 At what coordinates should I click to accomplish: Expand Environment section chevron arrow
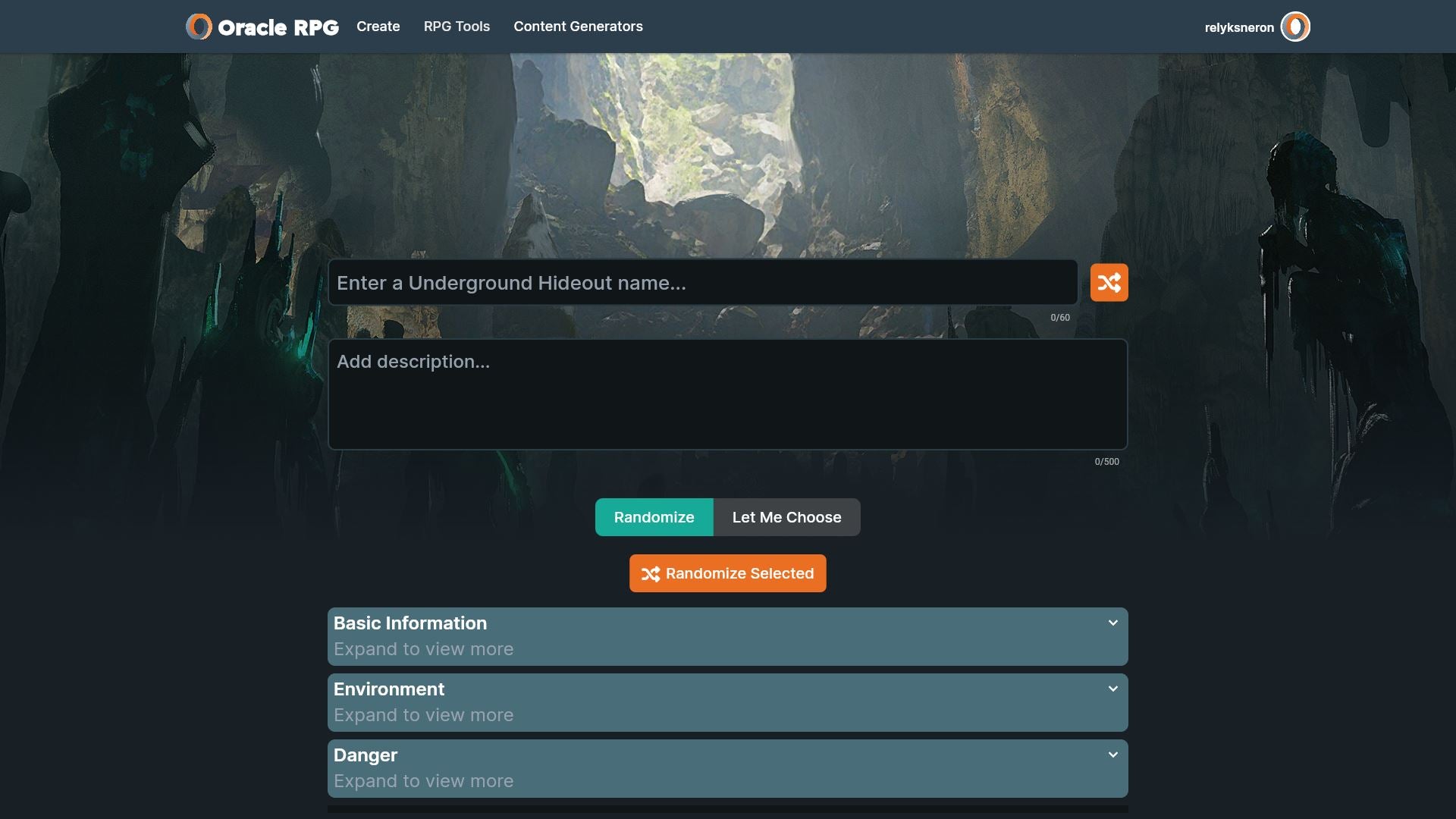pyautogui.click(x=1112, y=689)
